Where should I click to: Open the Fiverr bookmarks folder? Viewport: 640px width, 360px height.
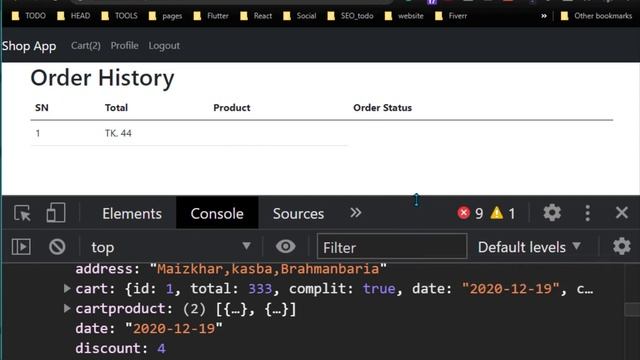451,16
